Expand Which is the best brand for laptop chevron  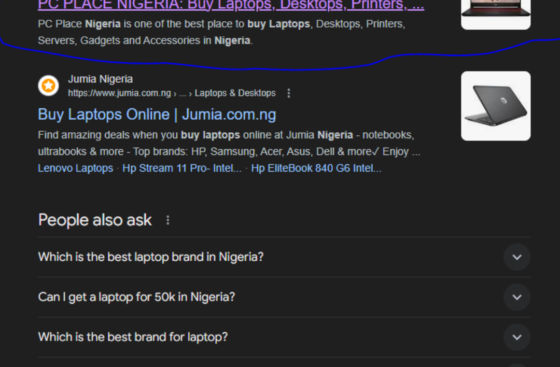517,337
